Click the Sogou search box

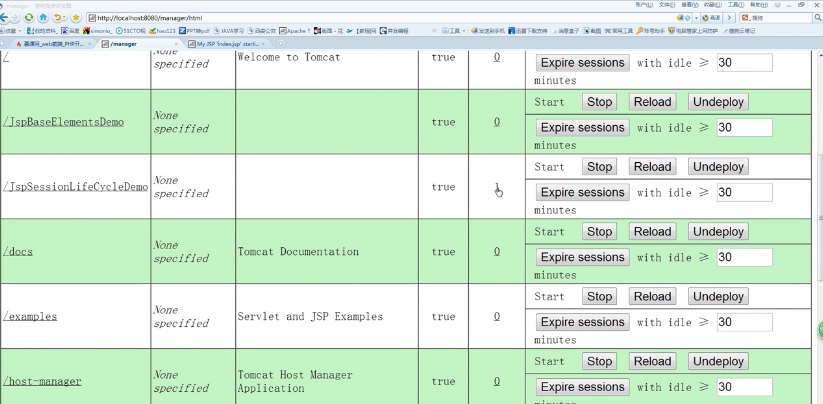(x=777, y=17)
